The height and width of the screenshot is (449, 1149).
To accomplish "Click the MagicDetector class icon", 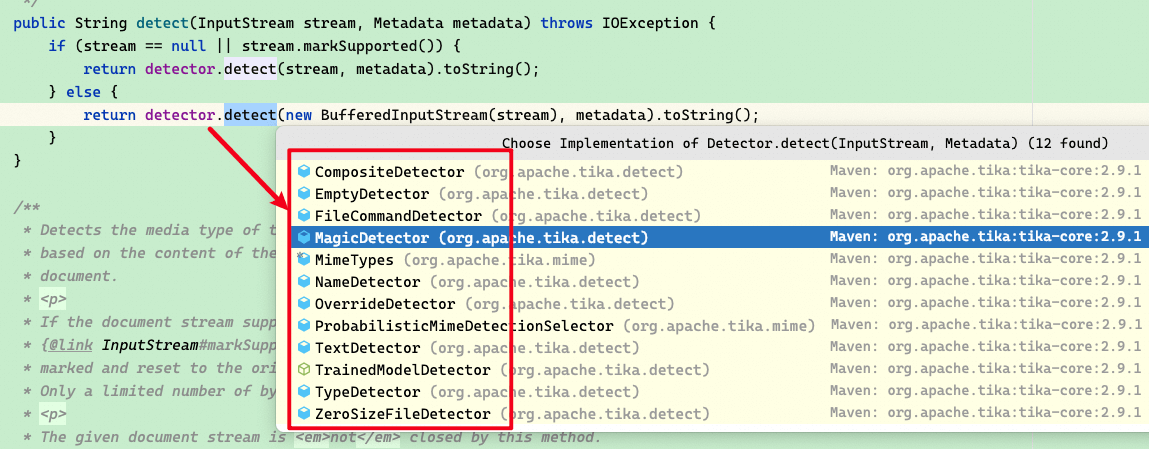I will click(x=305, y=238).
